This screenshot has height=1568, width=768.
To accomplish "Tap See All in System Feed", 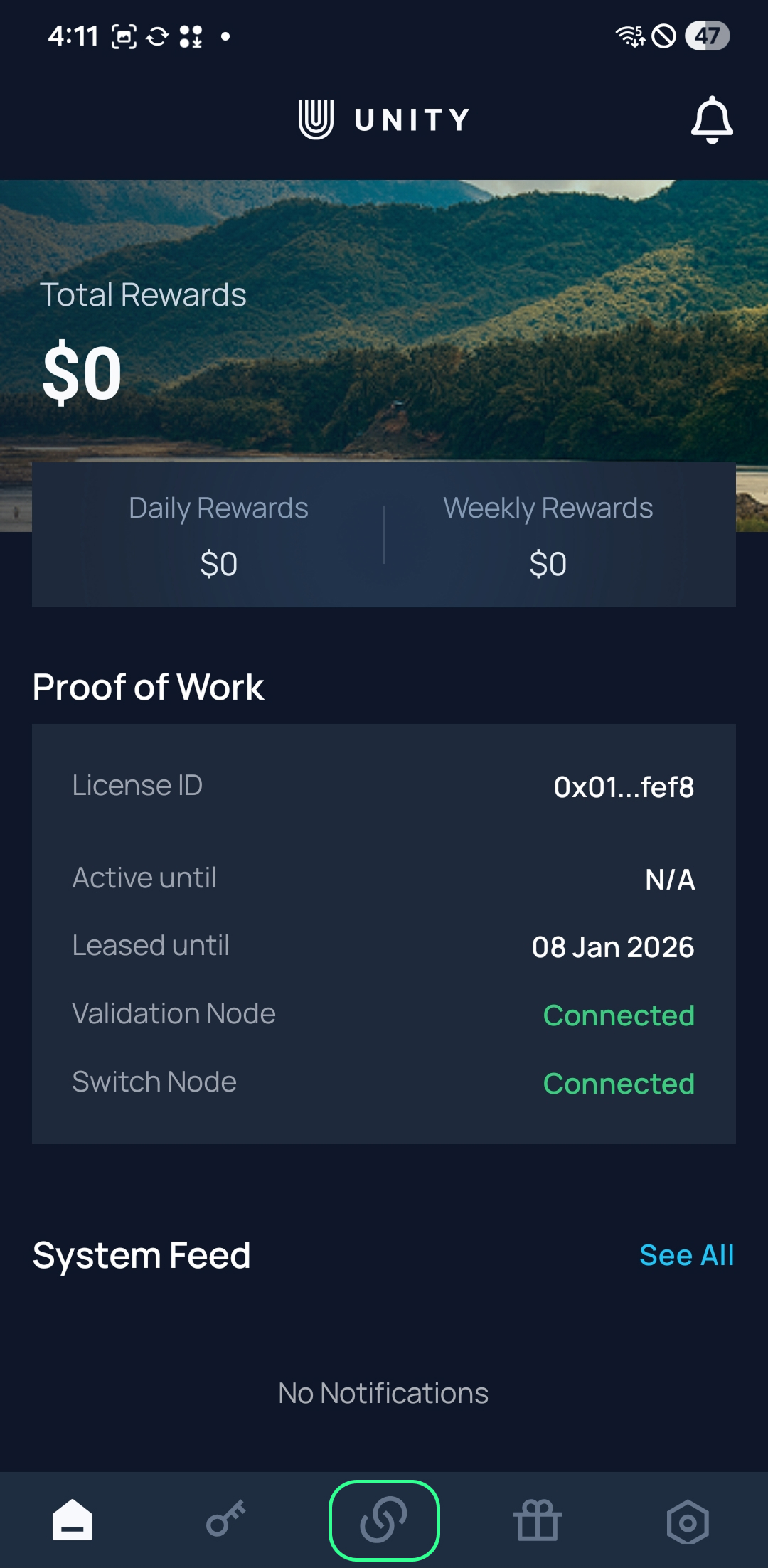I will click(x=686, y=1255).
